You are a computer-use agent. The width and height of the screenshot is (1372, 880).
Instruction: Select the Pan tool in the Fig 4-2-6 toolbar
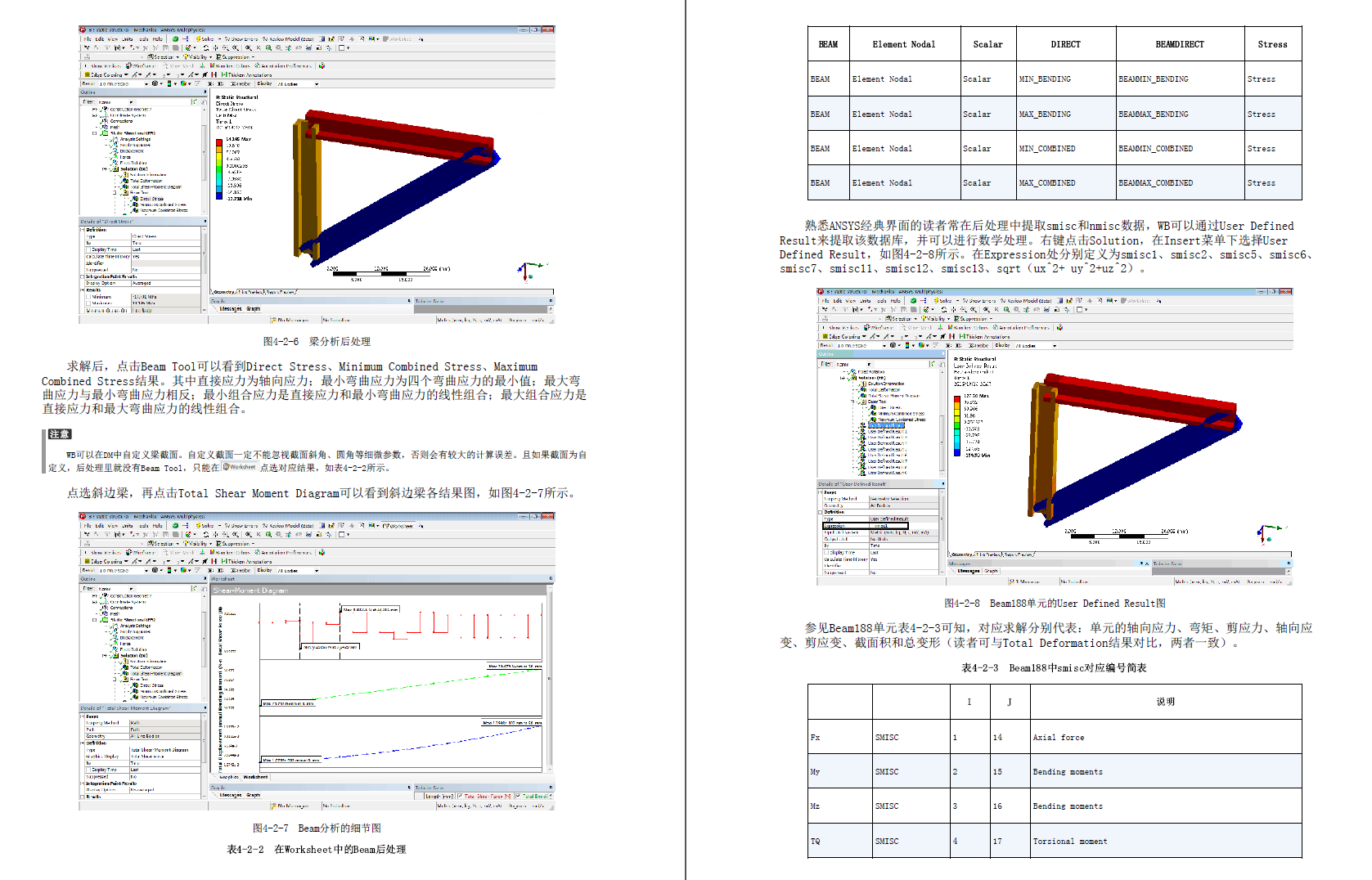(x=215, y=47)
